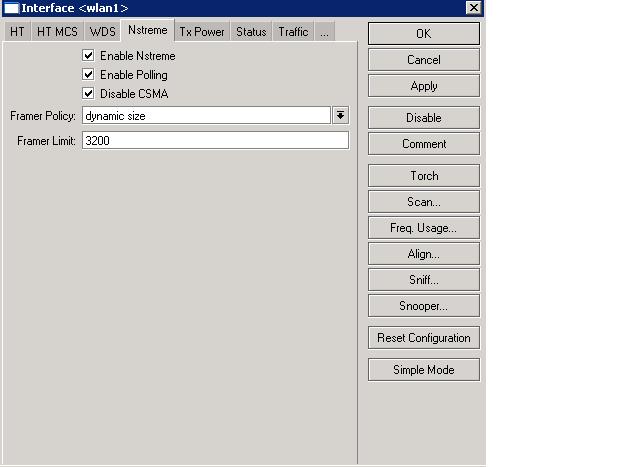Switch to the Traffic tab
Viewport: 640px width, 467px height.
tap(293, 32)
